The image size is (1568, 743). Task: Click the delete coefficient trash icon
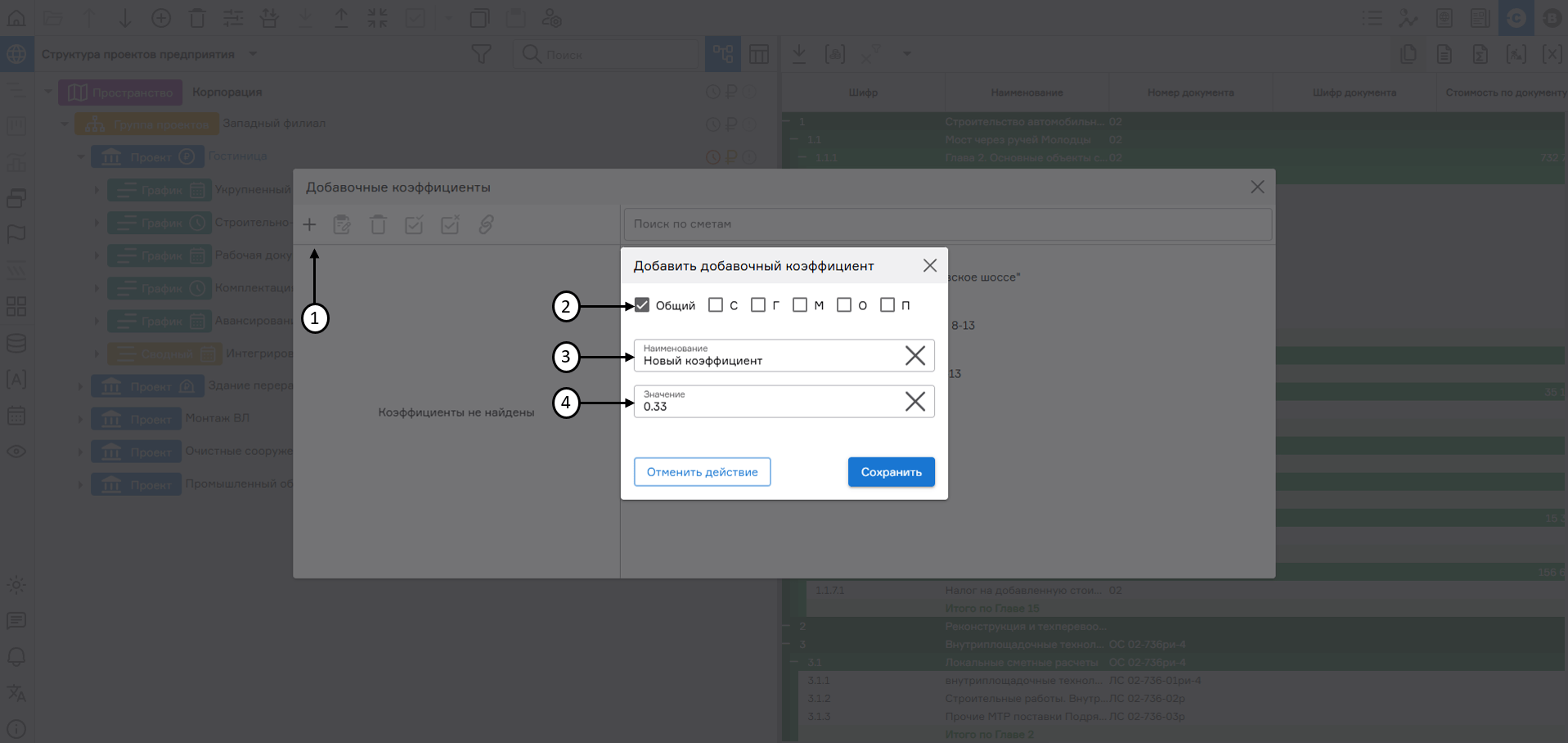(378, 223)
